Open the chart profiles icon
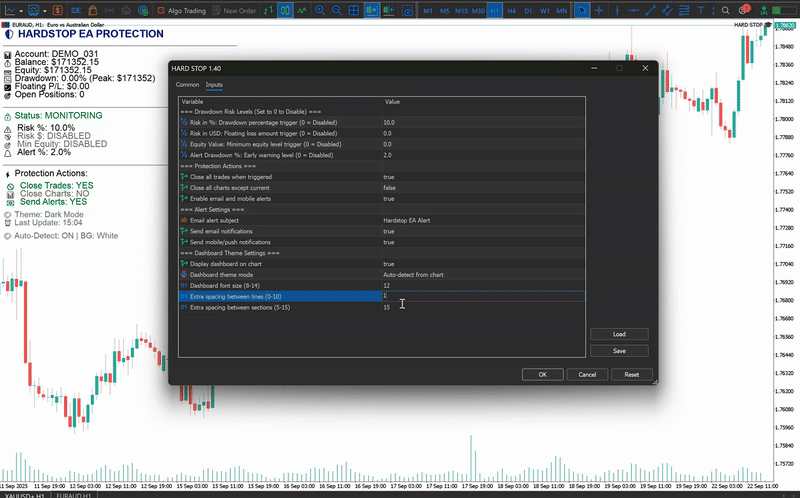 34,10
